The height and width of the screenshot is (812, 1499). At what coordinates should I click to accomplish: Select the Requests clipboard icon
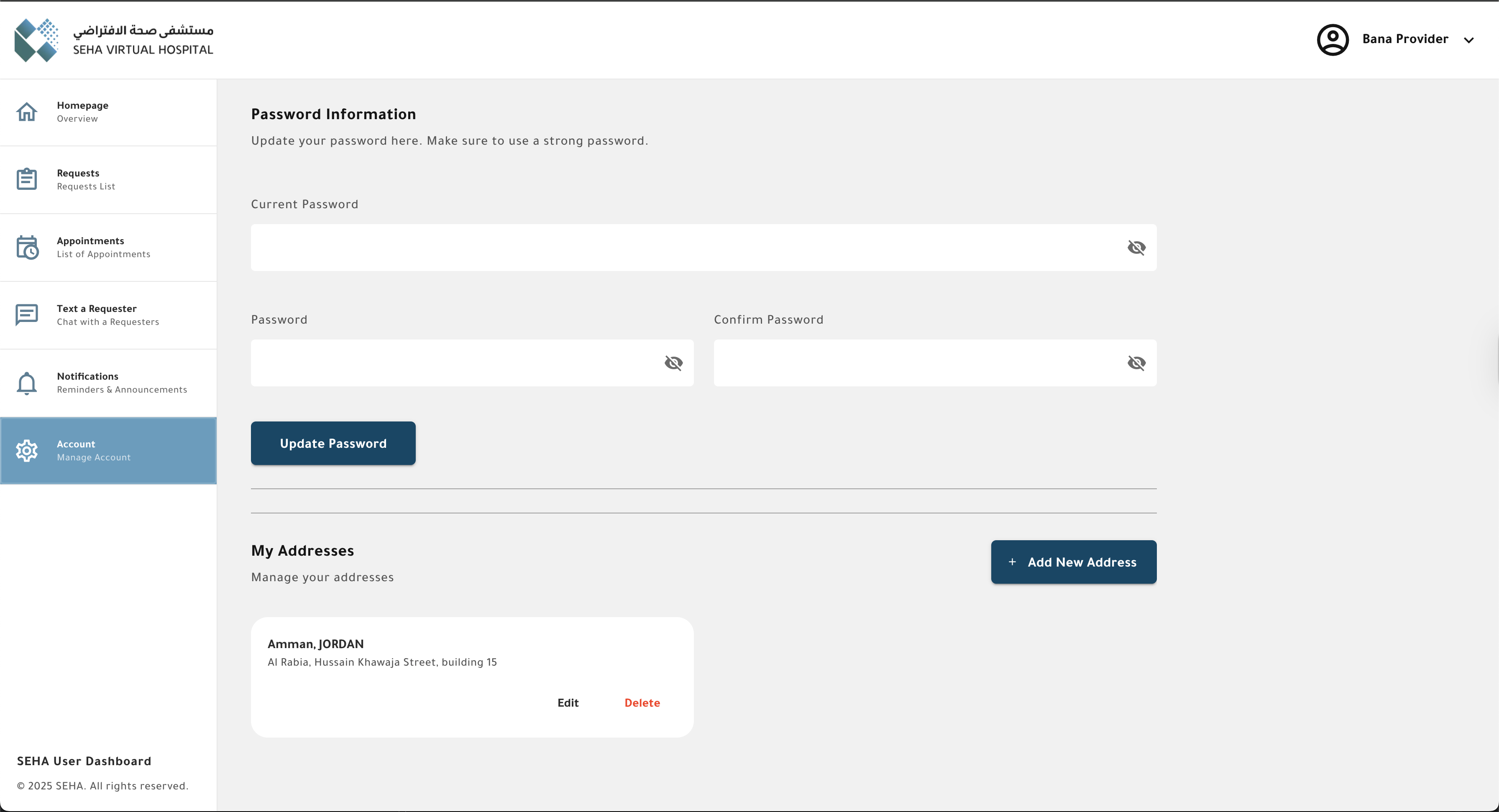click(27, 179)
